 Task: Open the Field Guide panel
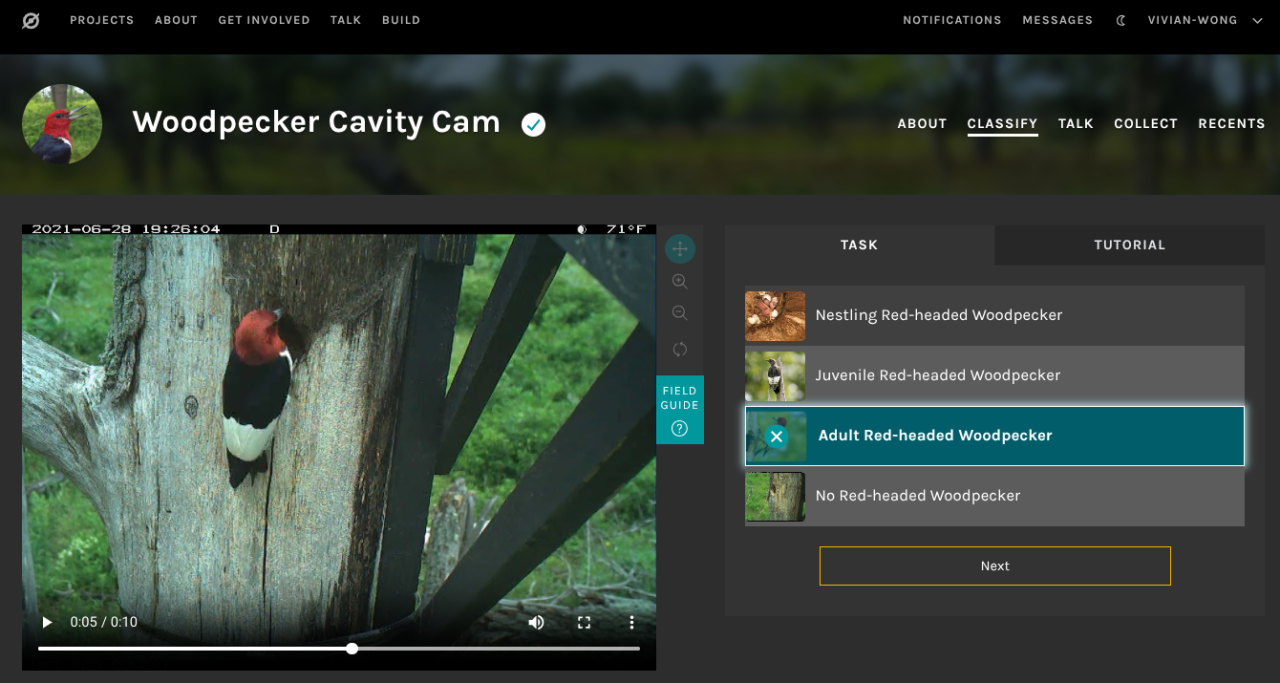click(680, 410)
